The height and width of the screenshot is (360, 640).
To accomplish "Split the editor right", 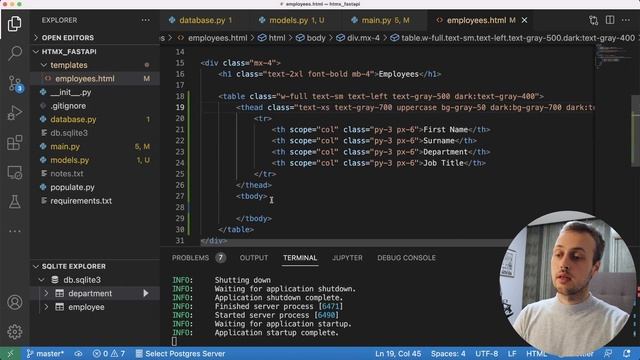I will click(x=610, y=20).
